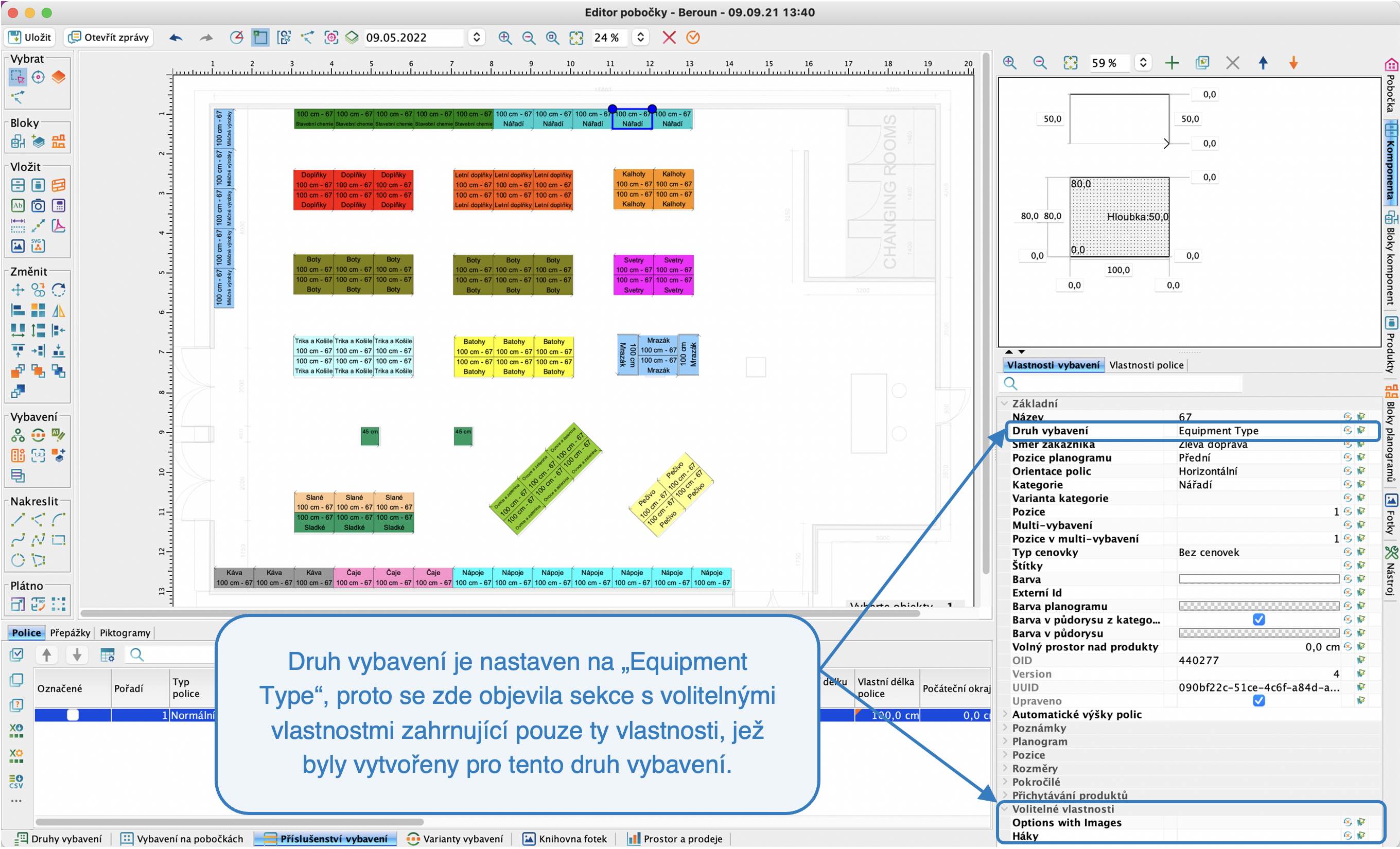Select the rectangle selection tool under Vybrat
This screenshot has height=849, width=1400.
point(17,77)
